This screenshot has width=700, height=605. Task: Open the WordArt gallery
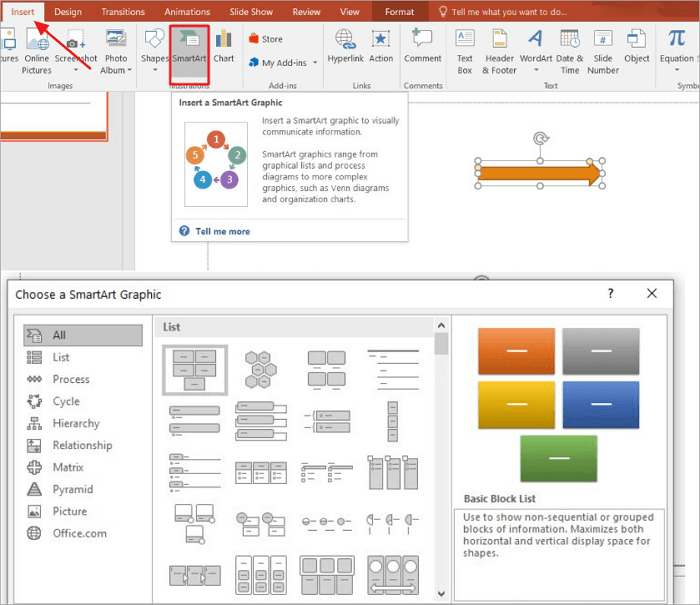[x=536, y=40]
